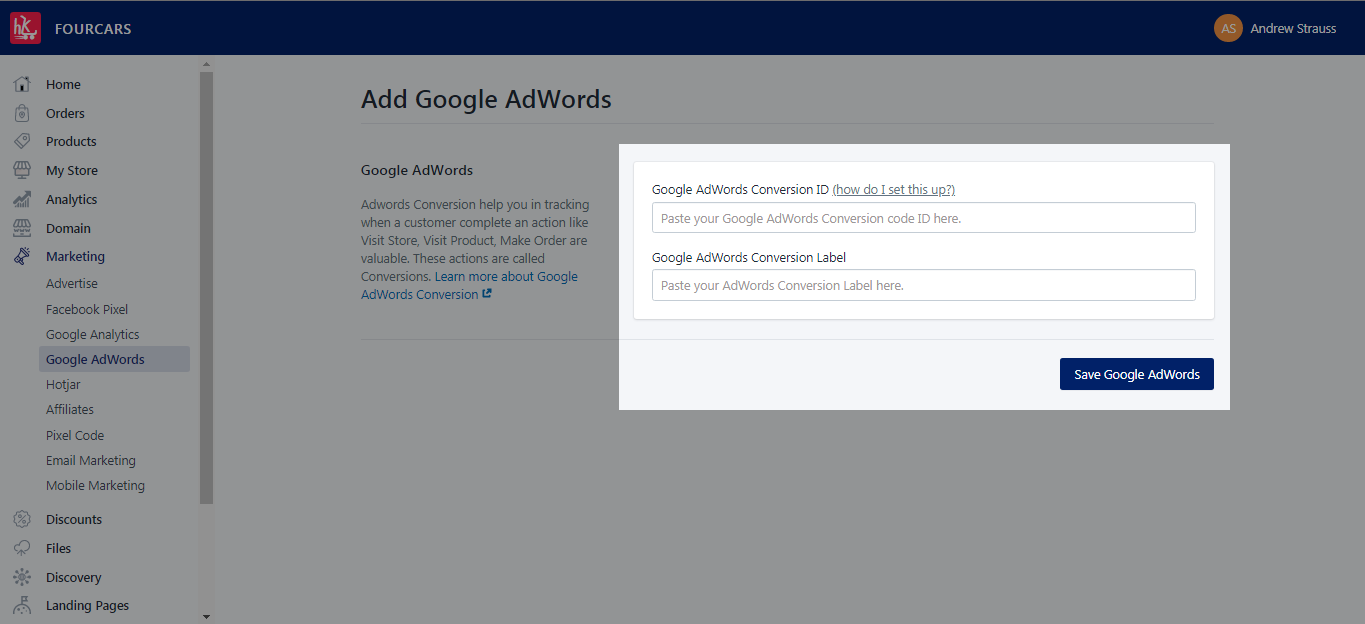Open Email Marketing submenu item
Image resolution: width=1365 pixels, height=624 pixels.
click(91, 461)
